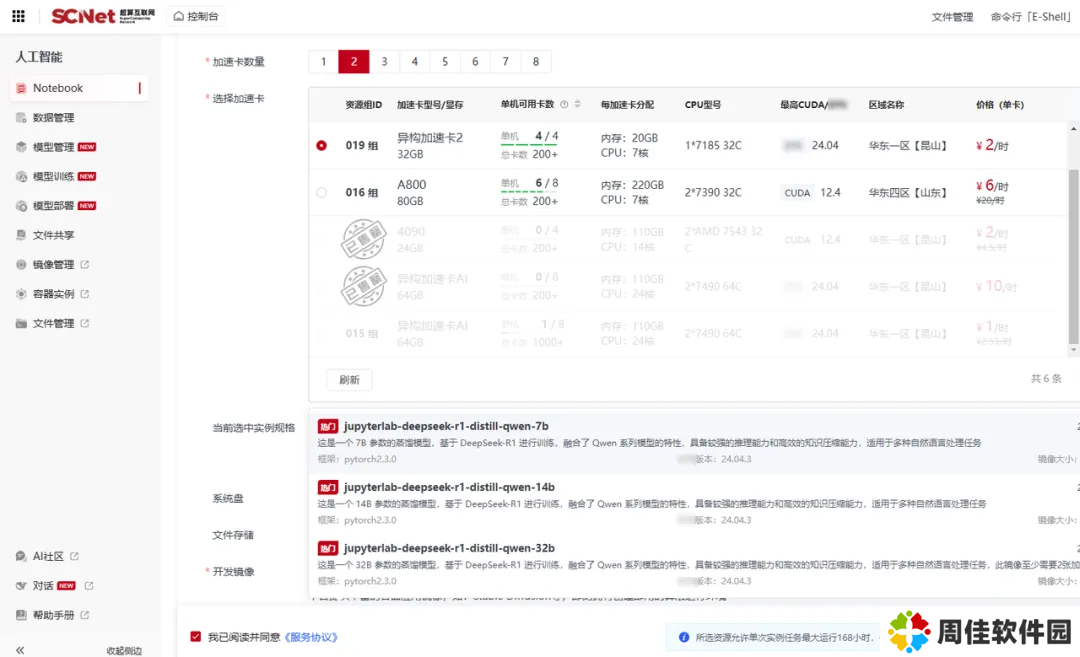1080x657 pixels.
Task: Open 模型训练 in the sidebar
Action: click(53, 176)
